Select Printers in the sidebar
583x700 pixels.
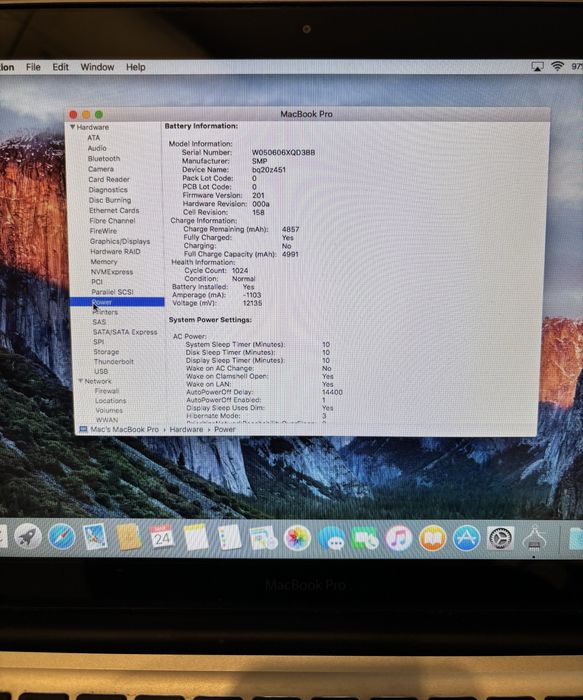pos(105,312)
